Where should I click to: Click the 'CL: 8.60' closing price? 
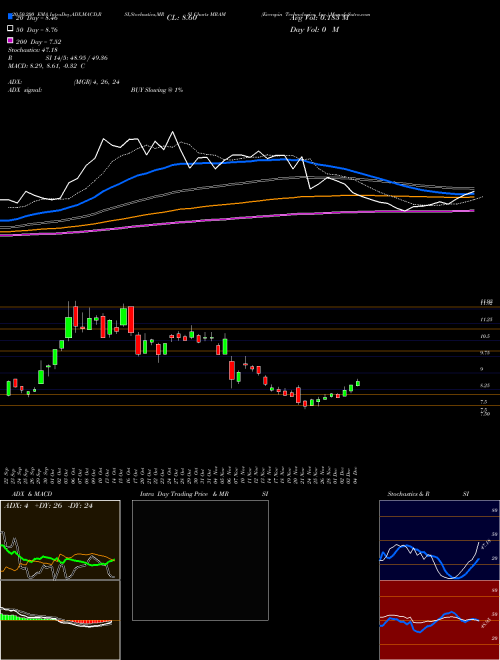coord(182,18)
